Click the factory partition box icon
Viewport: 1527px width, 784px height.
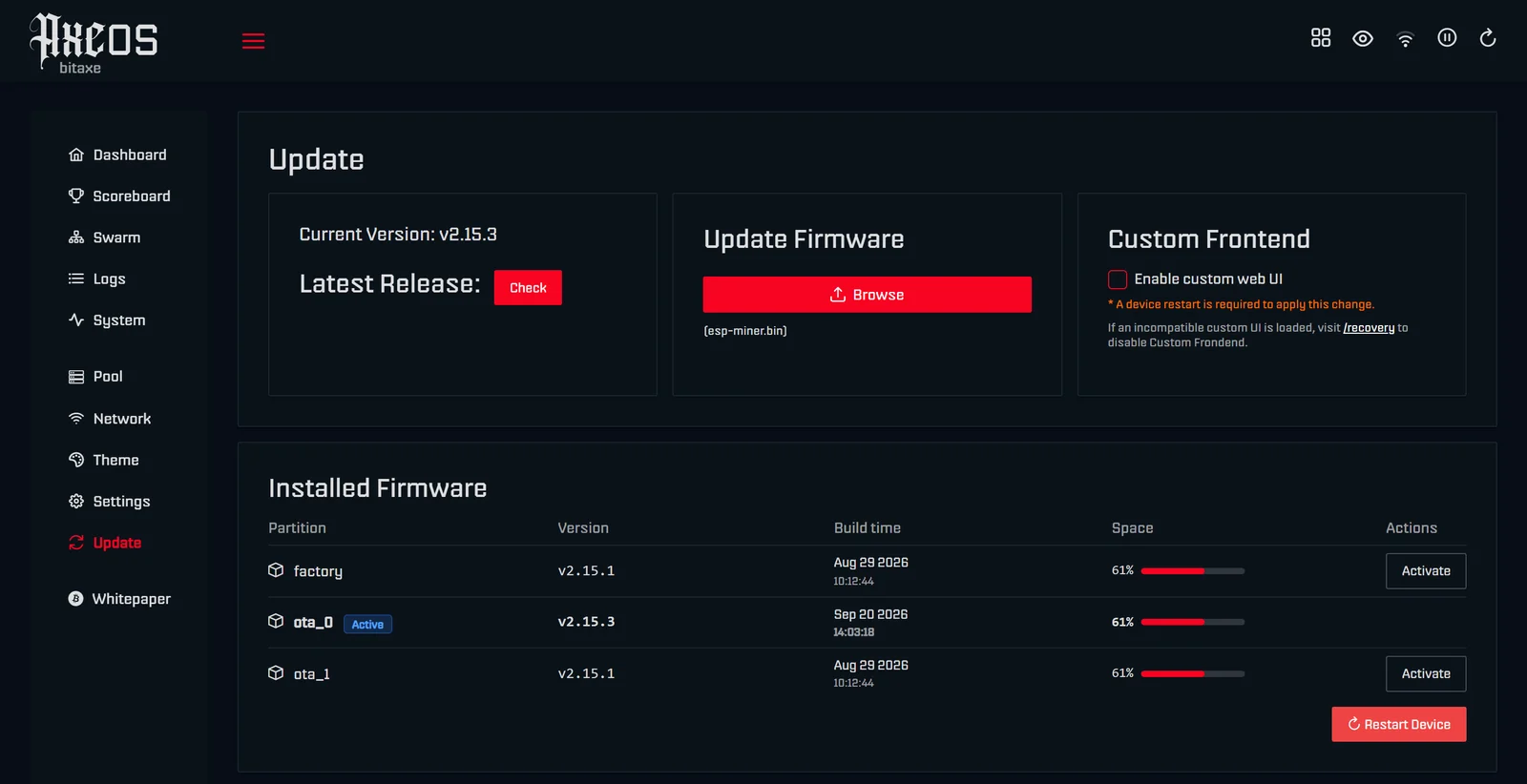pos(276,570)
